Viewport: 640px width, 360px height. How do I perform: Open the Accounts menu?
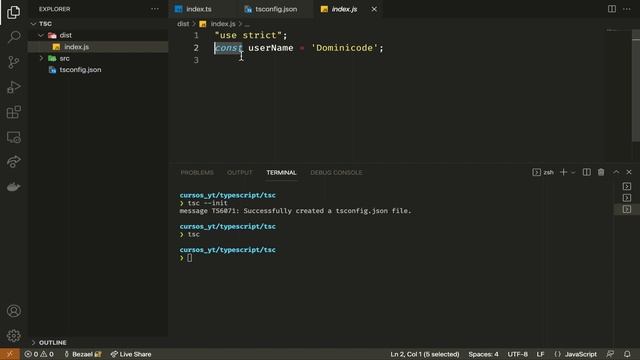pyautogui.click(x=13, y=311)
